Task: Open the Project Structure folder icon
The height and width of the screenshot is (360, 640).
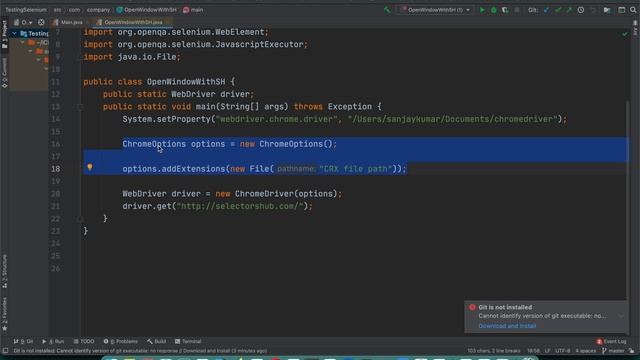Action: tap(607, 10)
